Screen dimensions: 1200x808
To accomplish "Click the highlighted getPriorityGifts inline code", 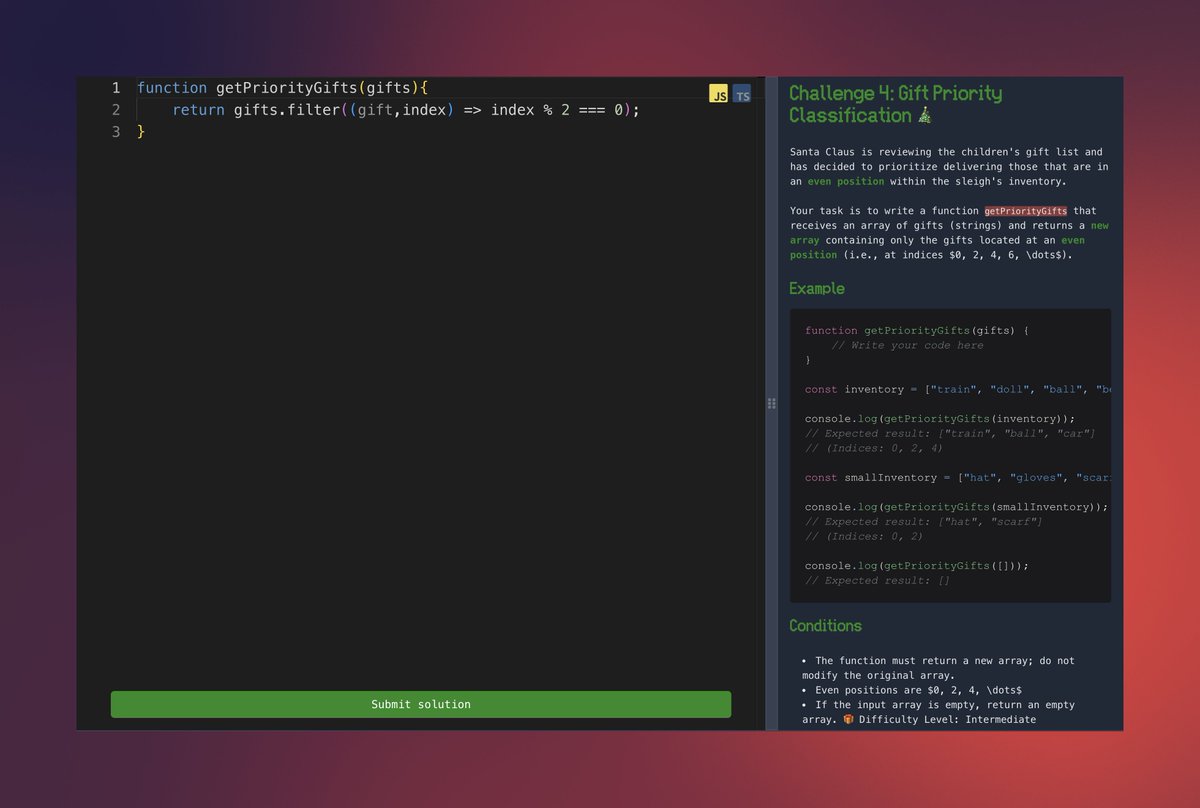I will click(1026, 211).
